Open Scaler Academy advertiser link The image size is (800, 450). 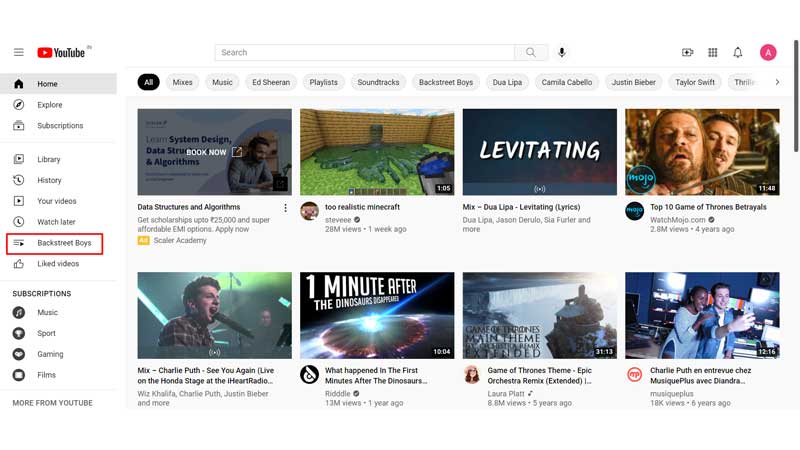click(x=180, y=240)
